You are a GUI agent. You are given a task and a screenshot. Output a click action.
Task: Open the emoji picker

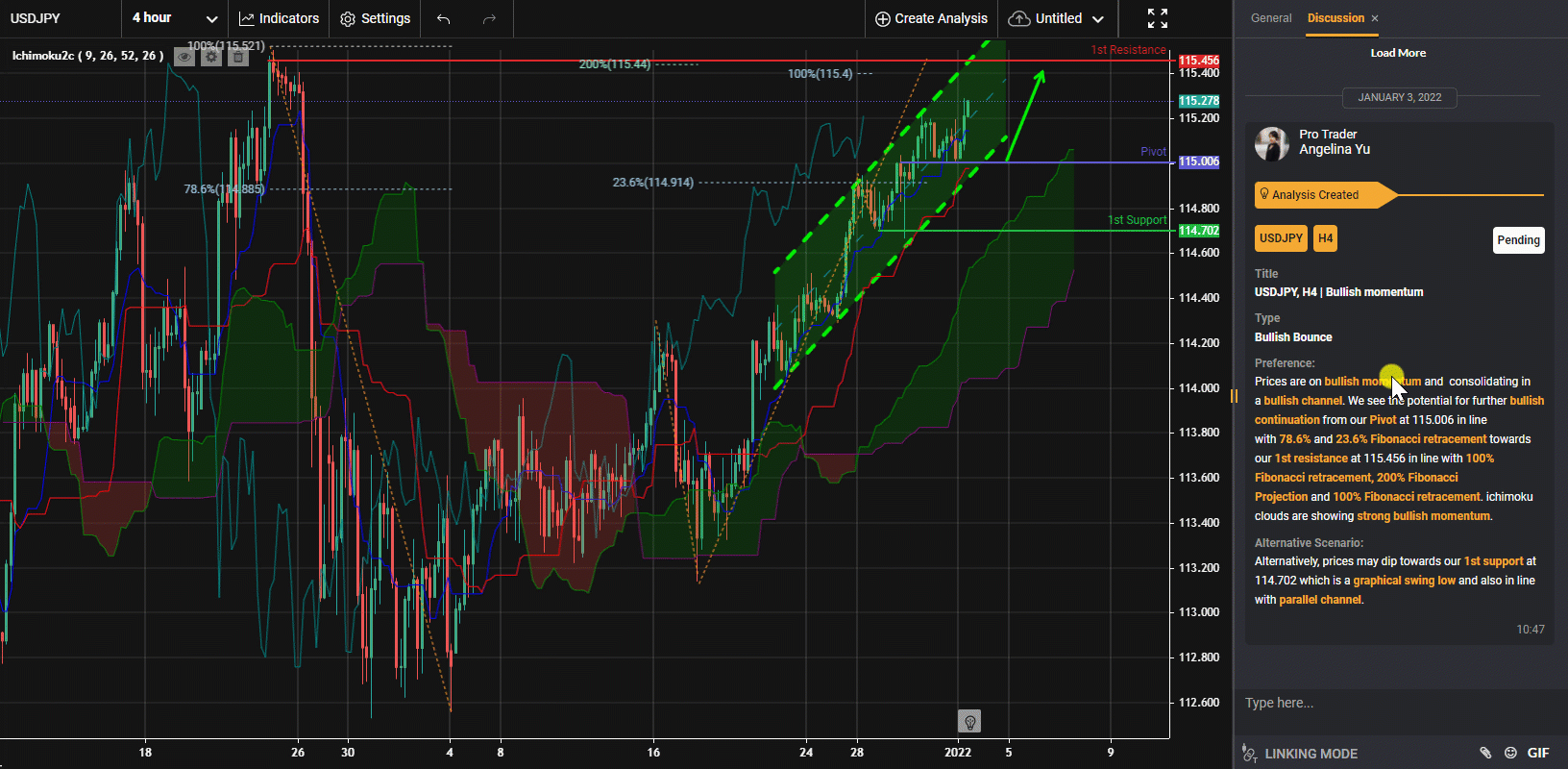click(1510, 753)
